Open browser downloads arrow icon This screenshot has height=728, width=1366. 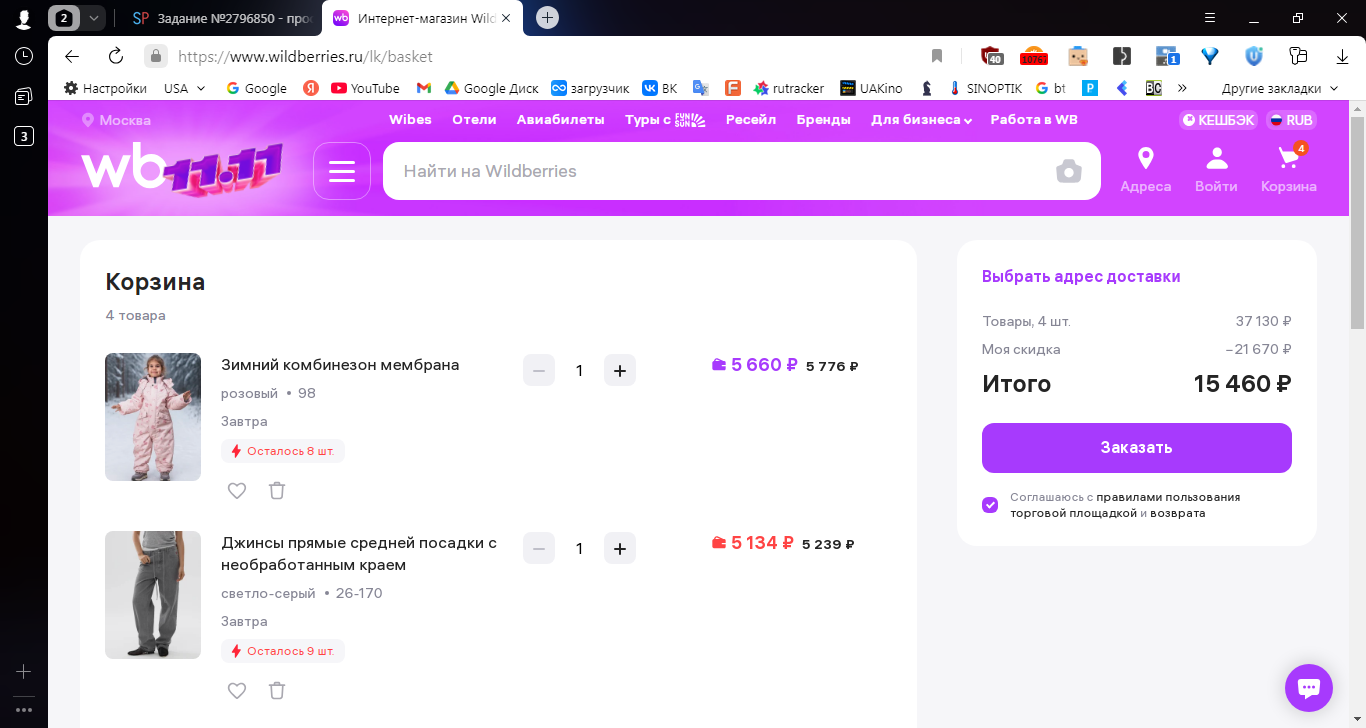click(1342, 56)
